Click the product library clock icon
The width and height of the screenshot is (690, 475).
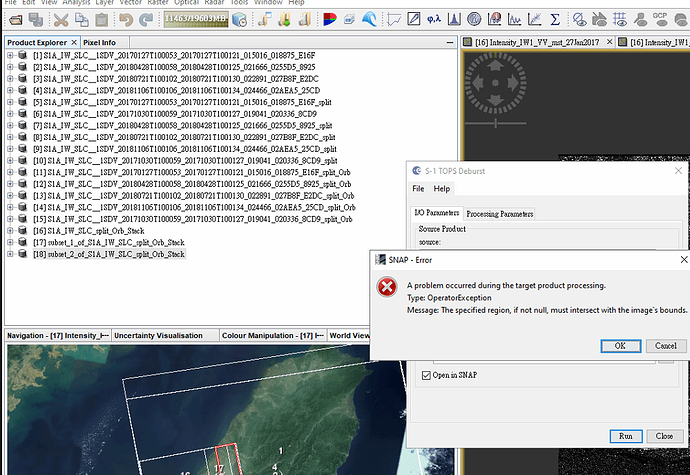coord(239,20)
